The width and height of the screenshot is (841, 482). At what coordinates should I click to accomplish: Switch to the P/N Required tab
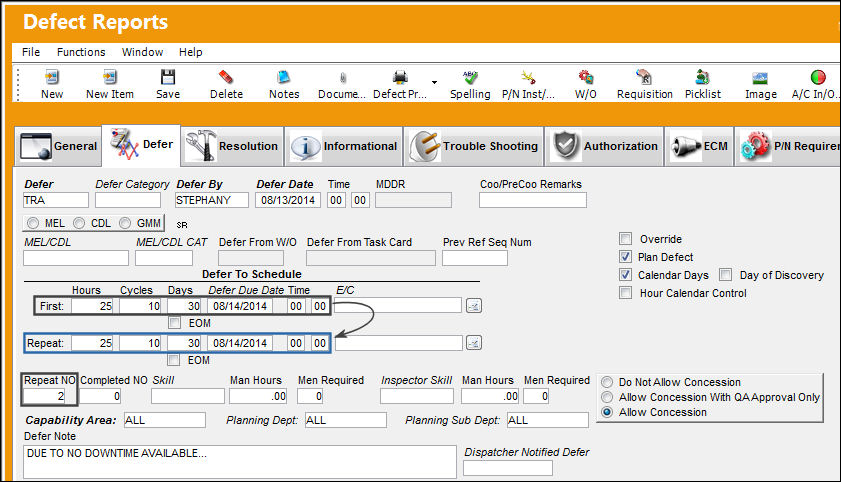(x=787, y=146)
